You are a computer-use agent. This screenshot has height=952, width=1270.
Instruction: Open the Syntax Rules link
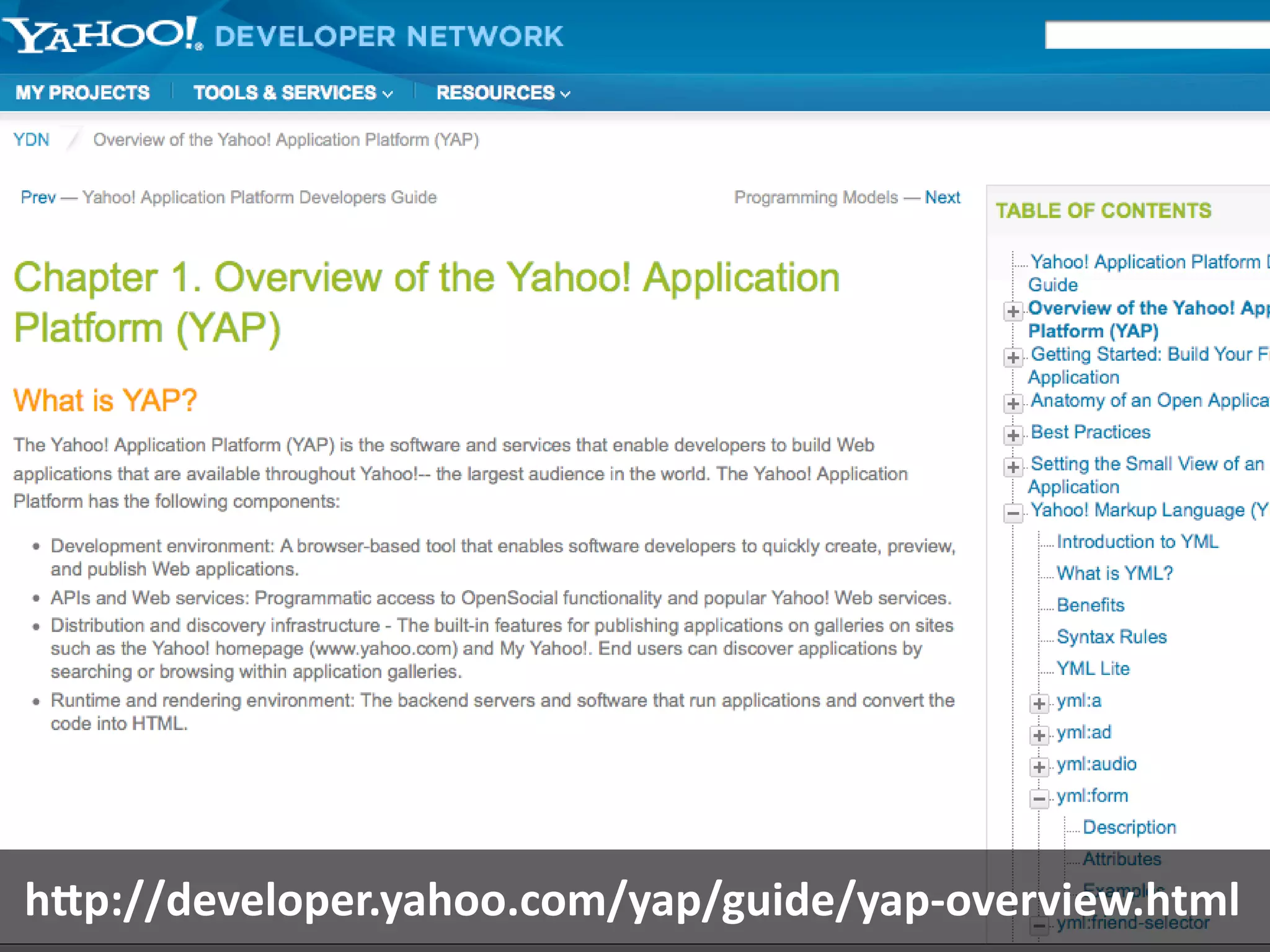pos(1112,637)
